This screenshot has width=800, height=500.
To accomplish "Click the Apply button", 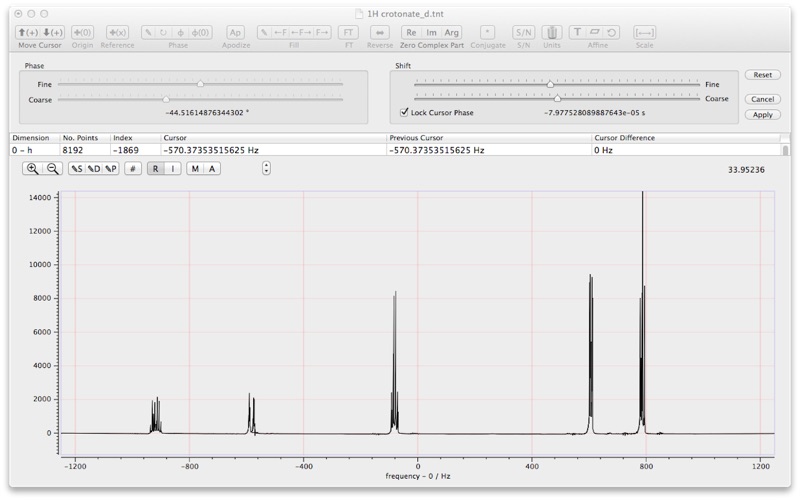I will [x=762, y=115].
